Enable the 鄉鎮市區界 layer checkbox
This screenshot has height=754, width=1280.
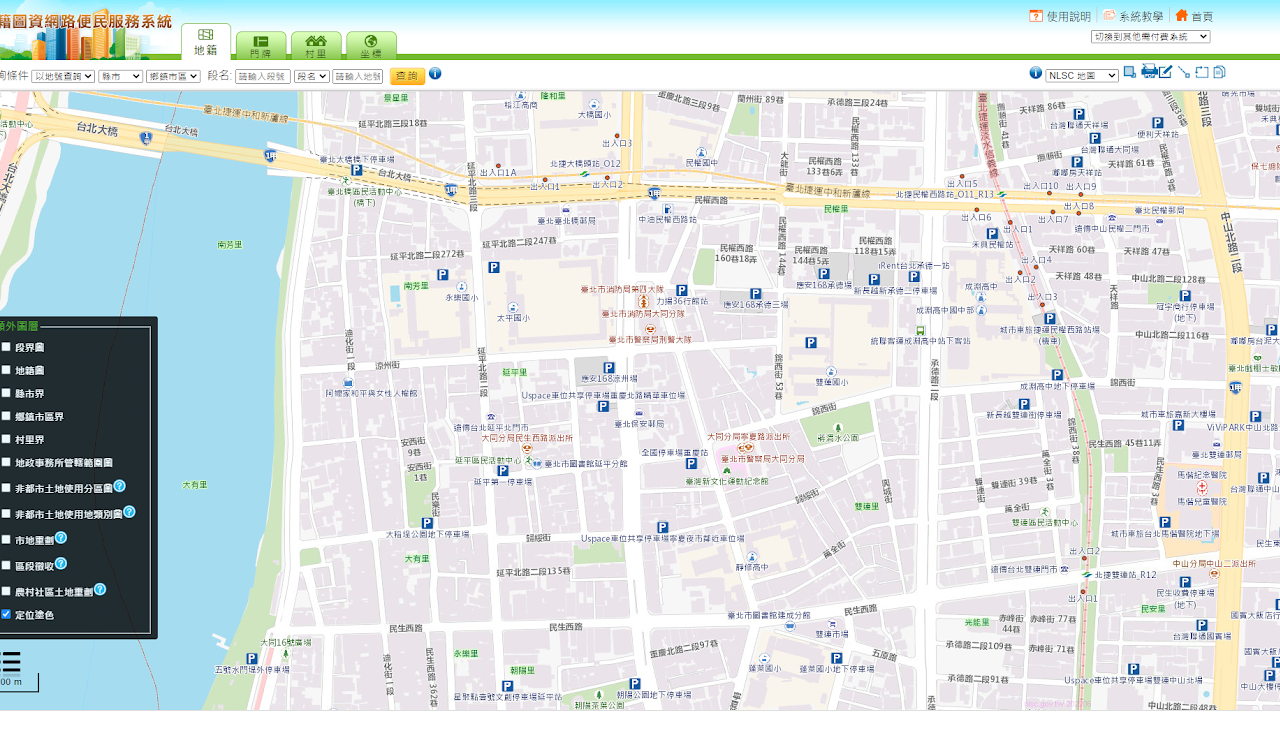coord(6,416)
